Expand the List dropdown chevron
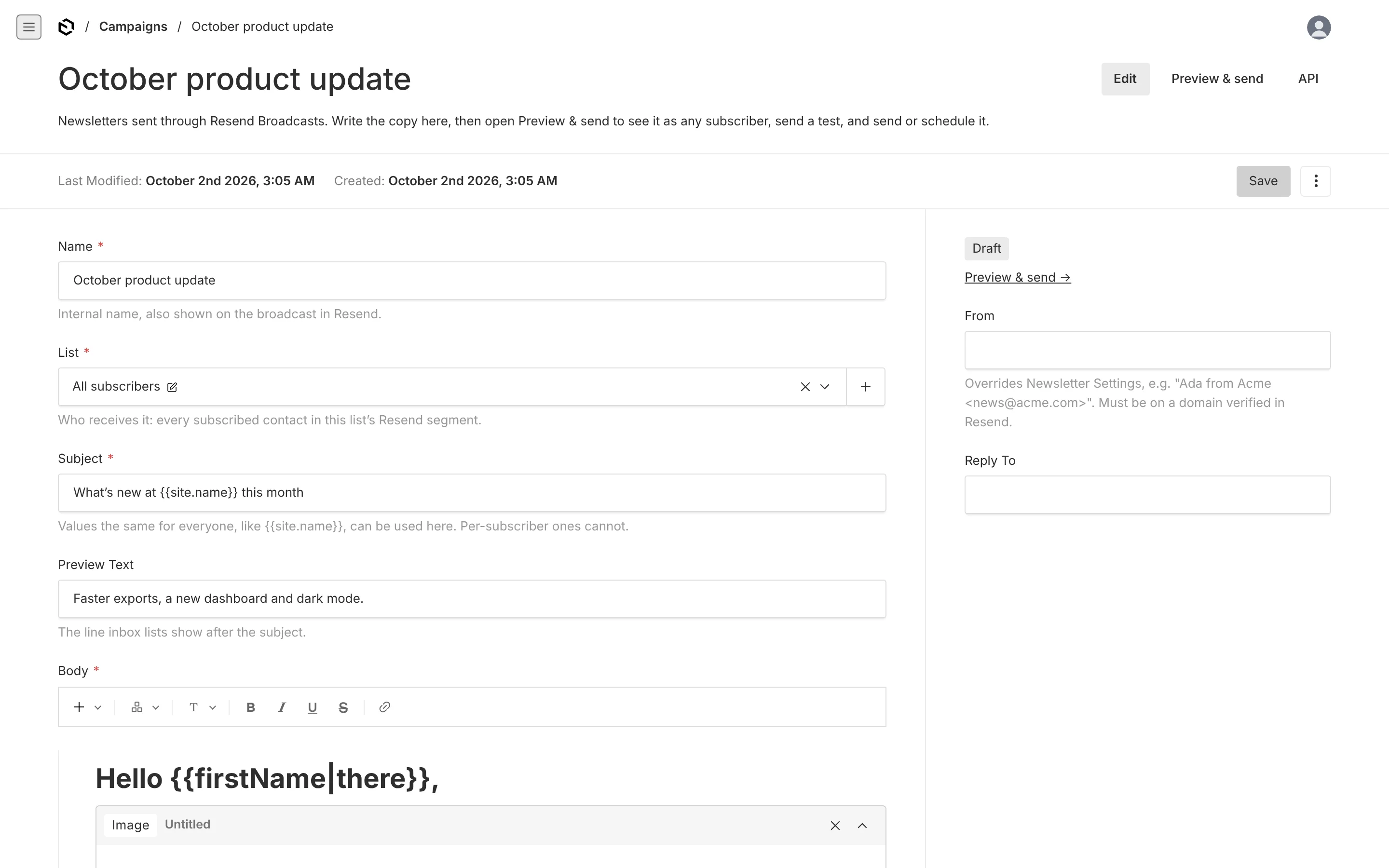The width and height of the screenshot is (1389, 868). coord(825,387)
